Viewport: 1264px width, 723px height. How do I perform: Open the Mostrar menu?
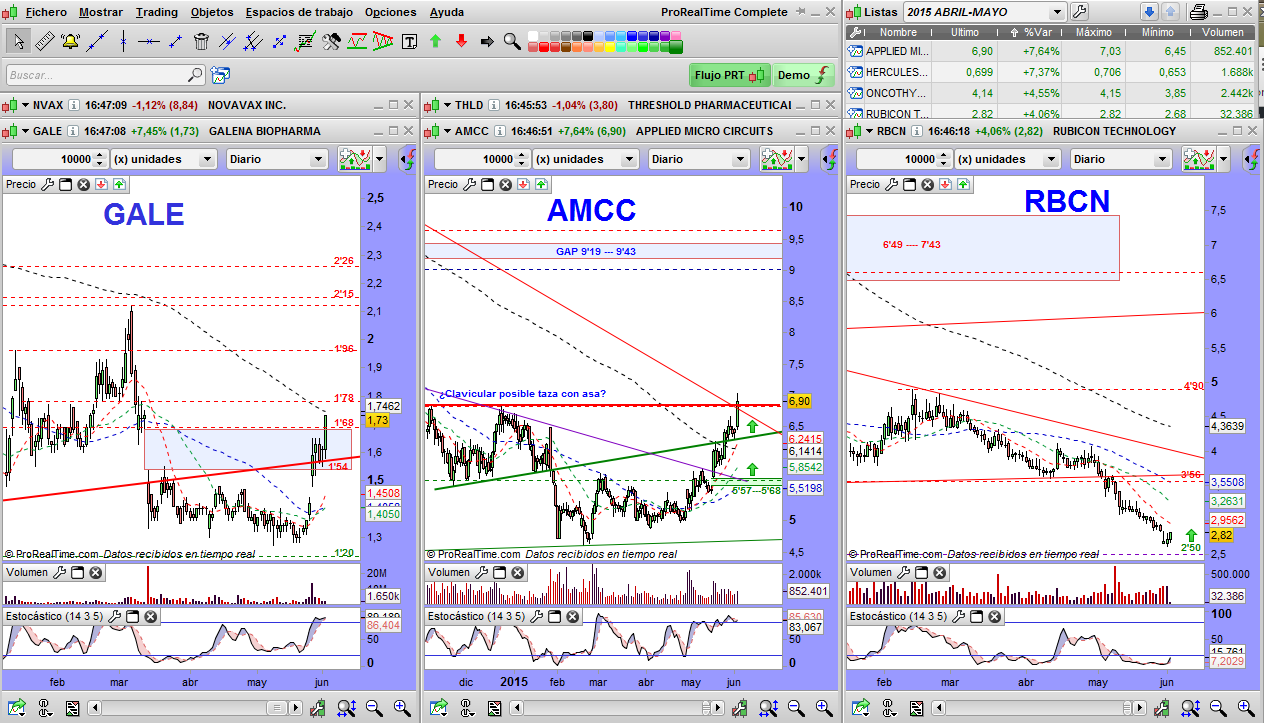click(x=100, y=12)
